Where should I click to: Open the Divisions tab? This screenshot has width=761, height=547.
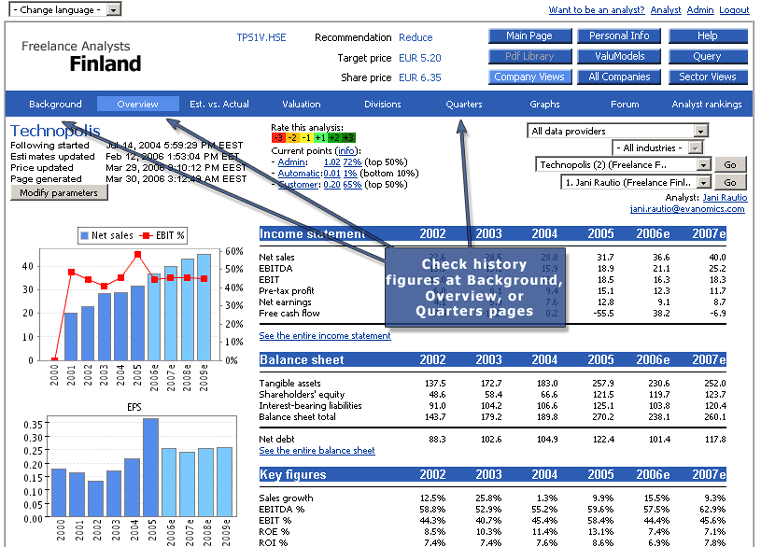pyautogui.click(x=383, y=104)
